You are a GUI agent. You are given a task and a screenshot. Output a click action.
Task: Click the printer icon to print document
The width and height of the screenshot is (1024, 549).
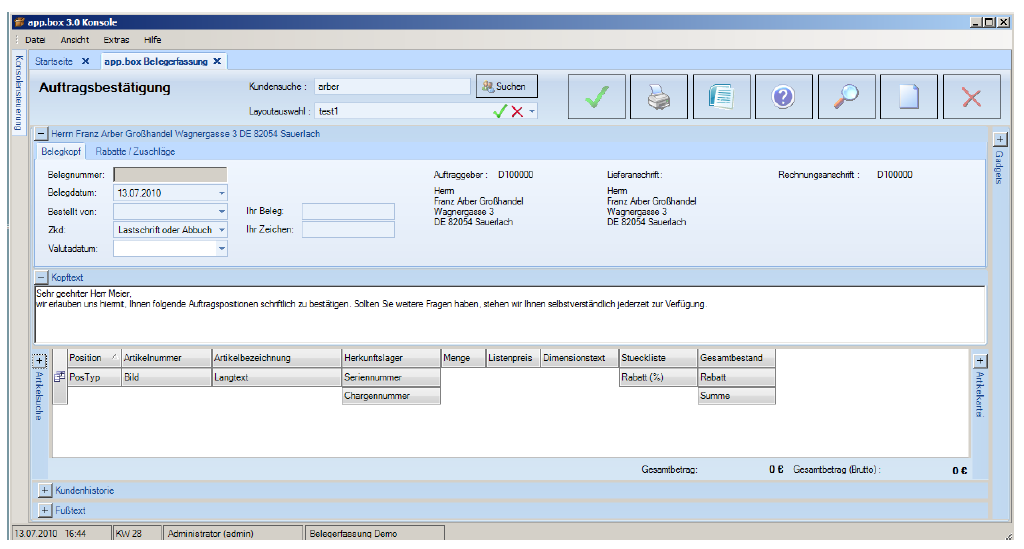click(660, 97)
